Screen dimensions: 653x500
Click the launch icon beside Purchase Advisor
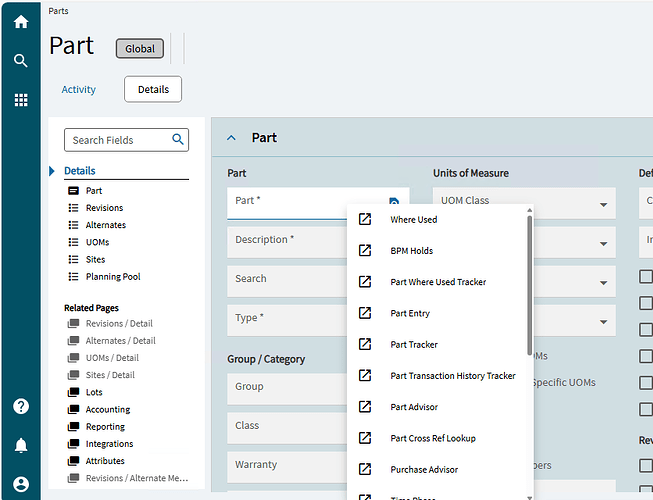(365, 469)
